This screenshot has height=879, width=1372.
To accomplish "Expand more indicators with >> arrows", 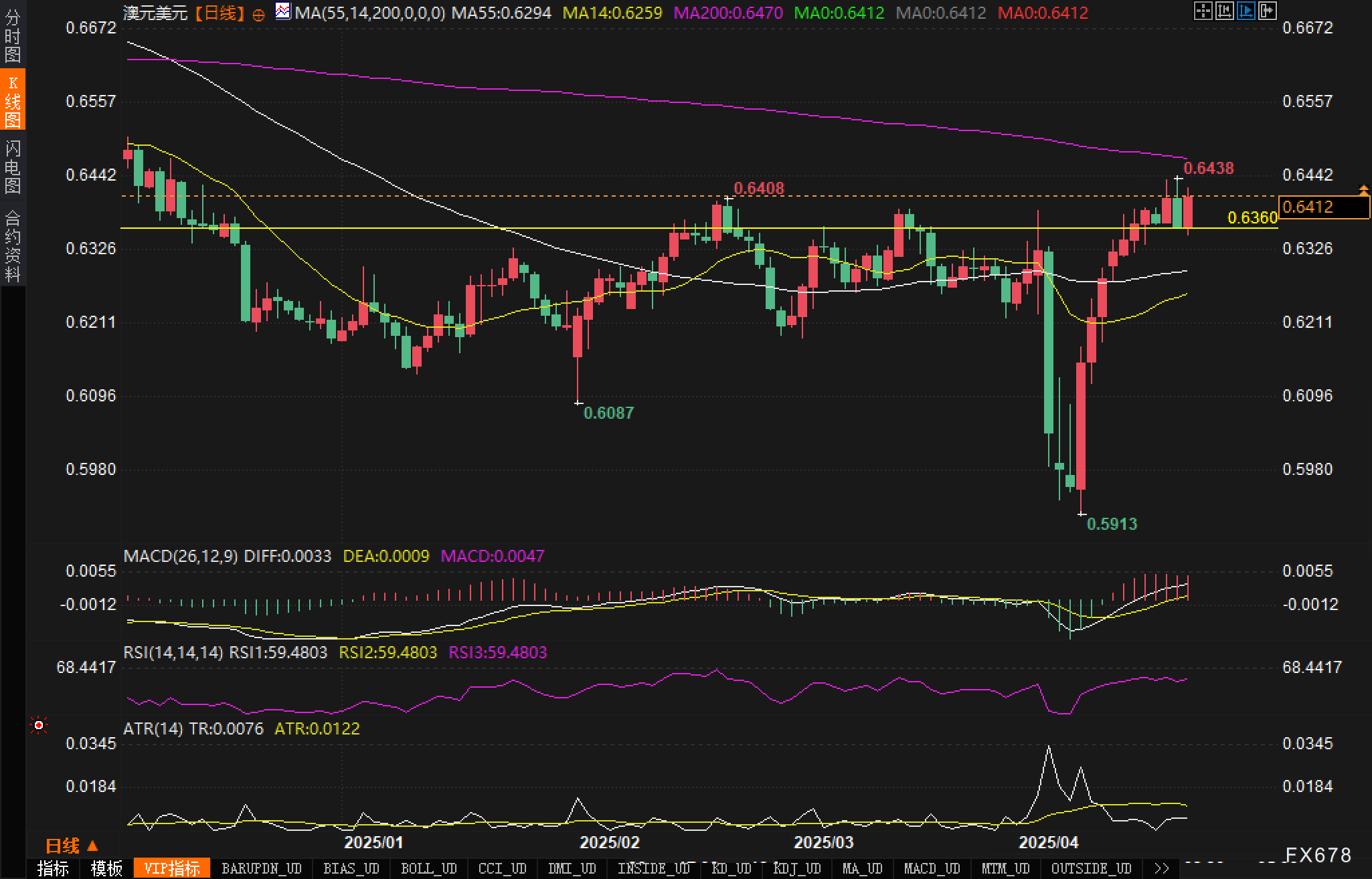I will [x=1161, y=868].
